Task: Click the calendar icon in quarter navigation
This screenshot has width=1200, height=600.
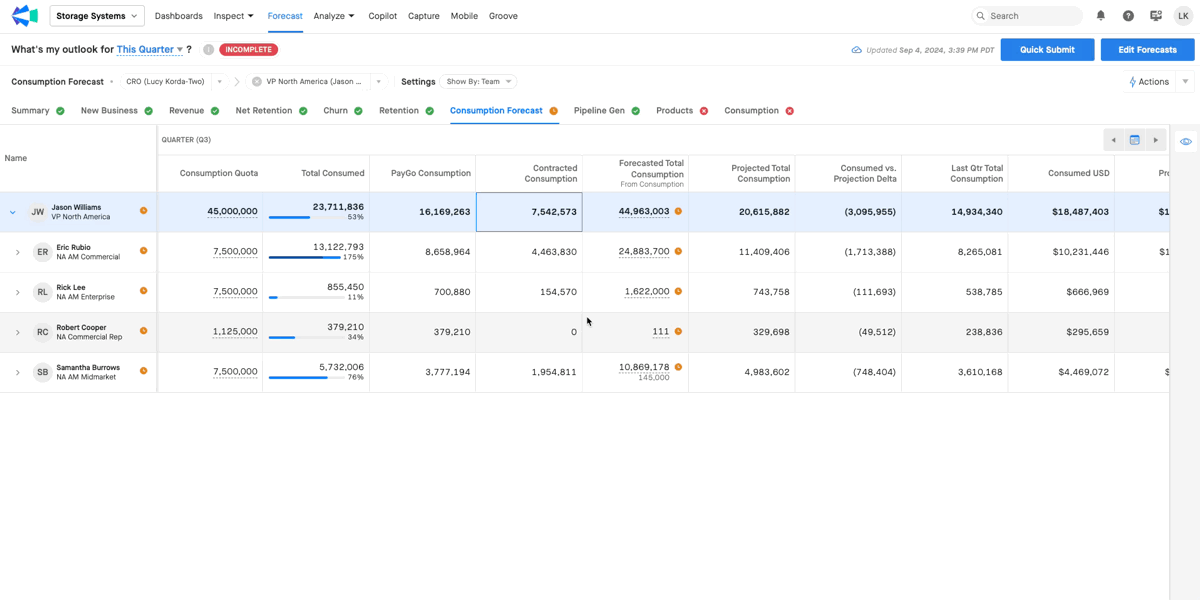Action: click(x=1134, y=140)
